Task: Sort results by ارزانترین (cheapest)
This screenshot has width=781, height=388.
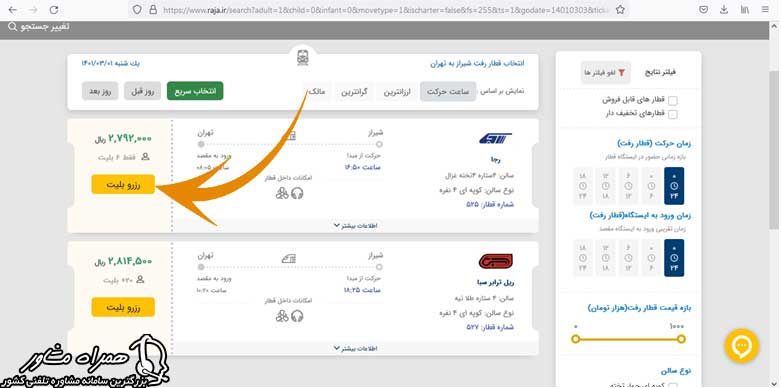Action: (397, 92)
